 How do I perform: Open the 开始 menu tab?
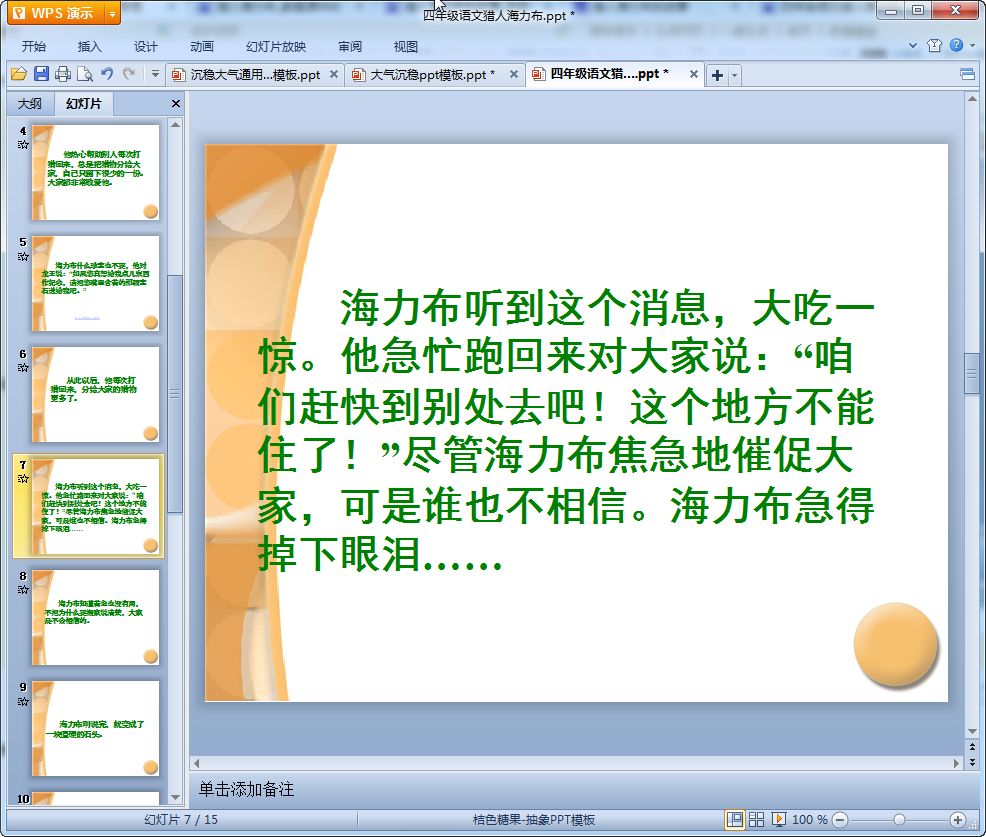pyautogui.click(x=34, y=47)
